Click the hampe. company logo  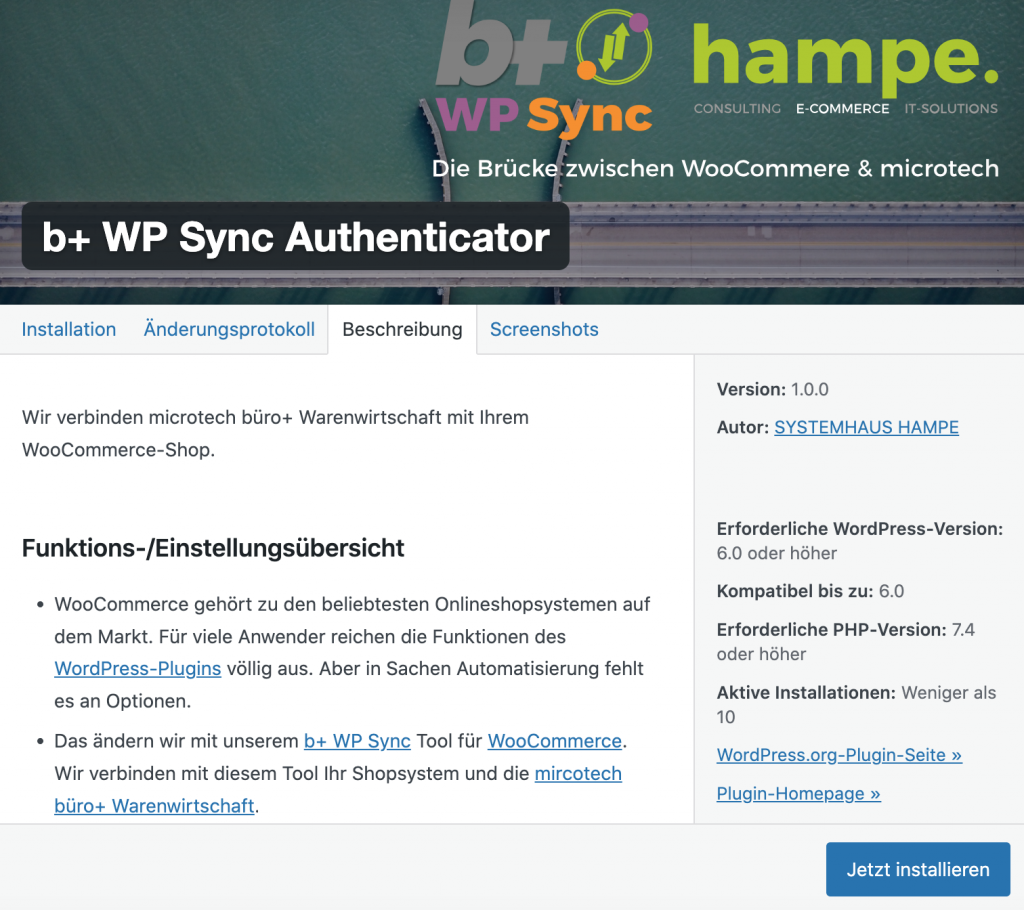point(845,60)
